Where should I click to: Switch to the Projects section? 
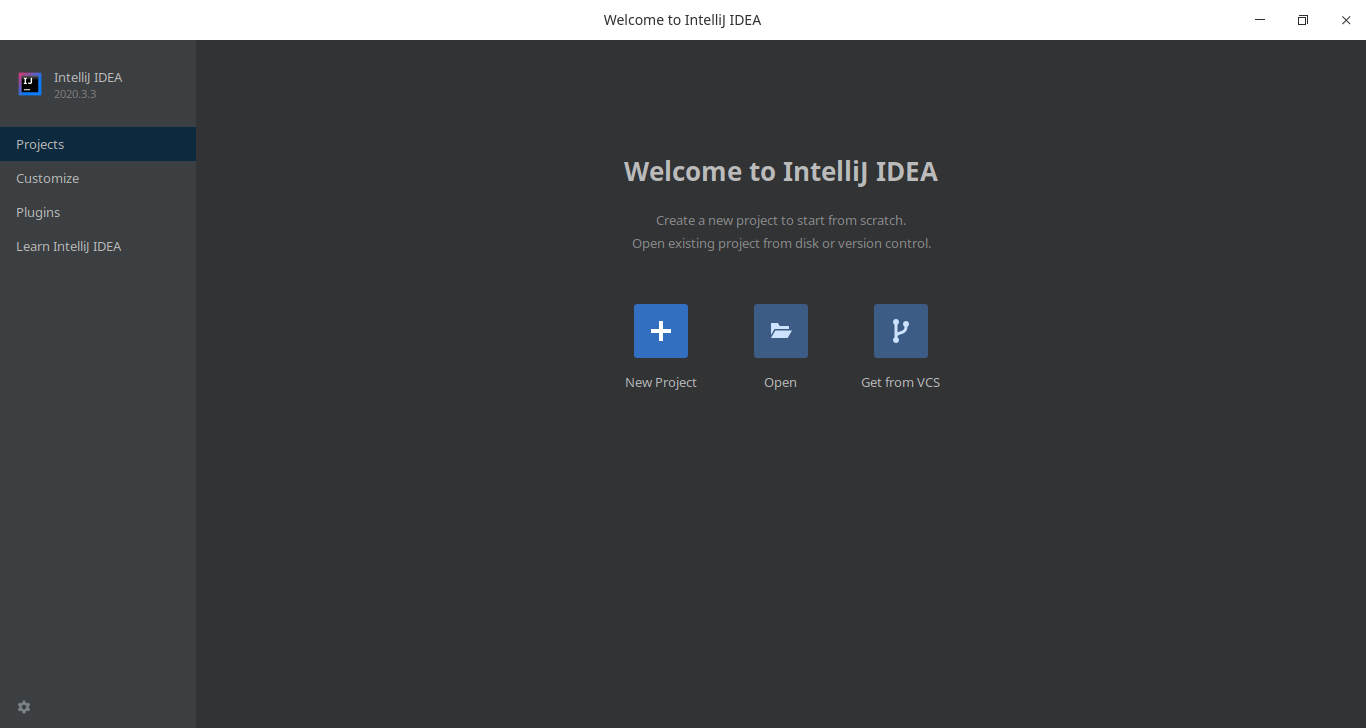[40, 144]
